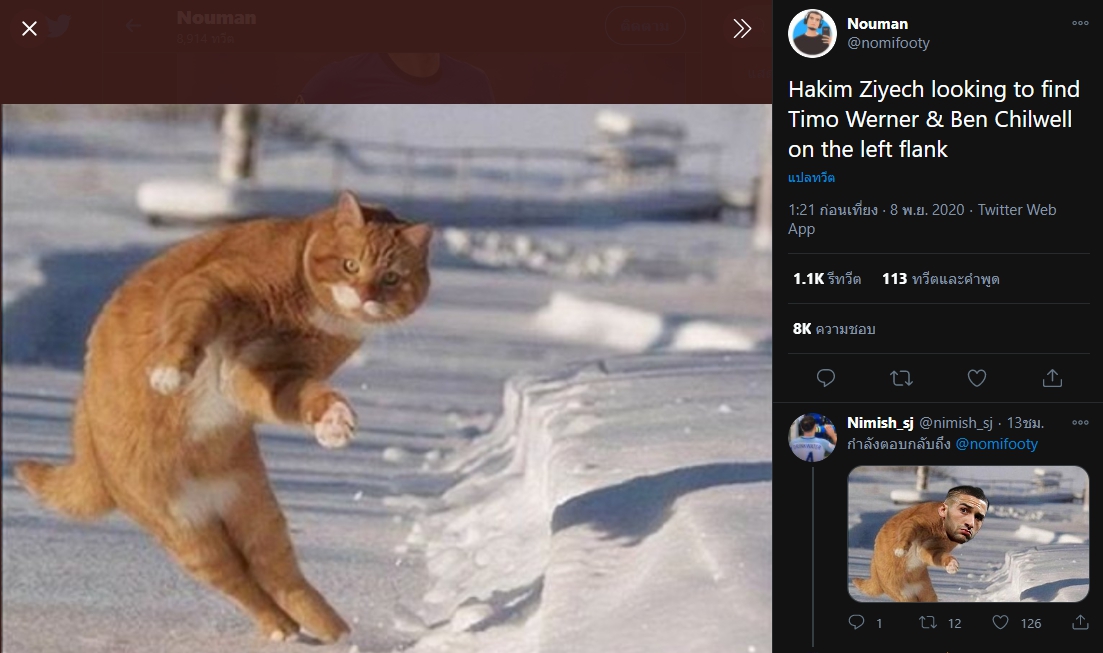The width and height of the screenshot is (1103, 653).
Task: Close the image viewer with X icon
Action: [30, 28]
